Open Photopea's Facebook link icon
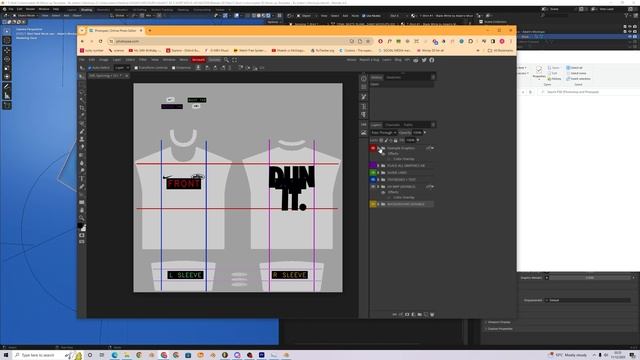The width and height of the screenshot is (640, 360). 432,60
